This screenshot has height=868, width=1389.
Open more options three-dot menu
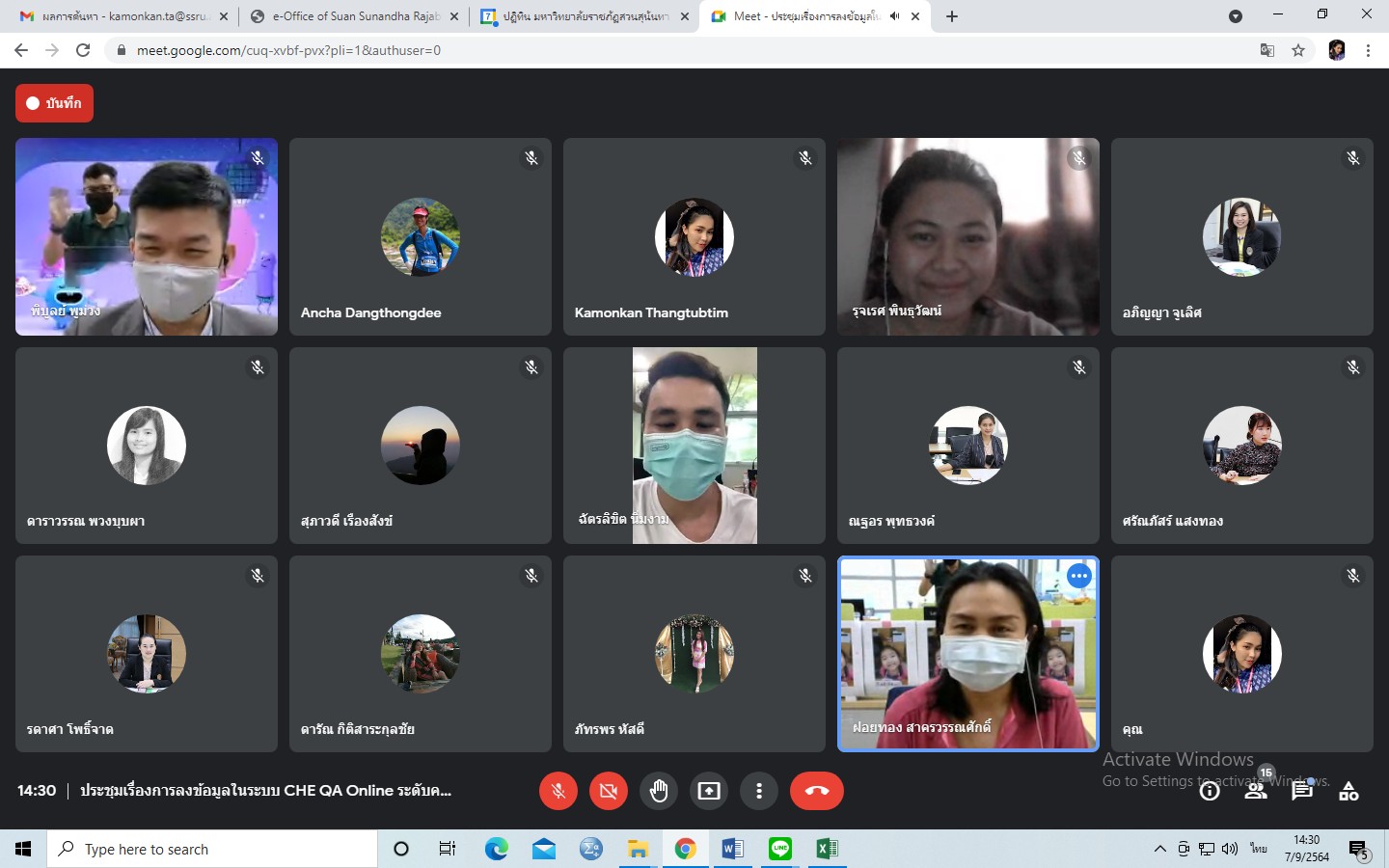click(x=759, y=791)
